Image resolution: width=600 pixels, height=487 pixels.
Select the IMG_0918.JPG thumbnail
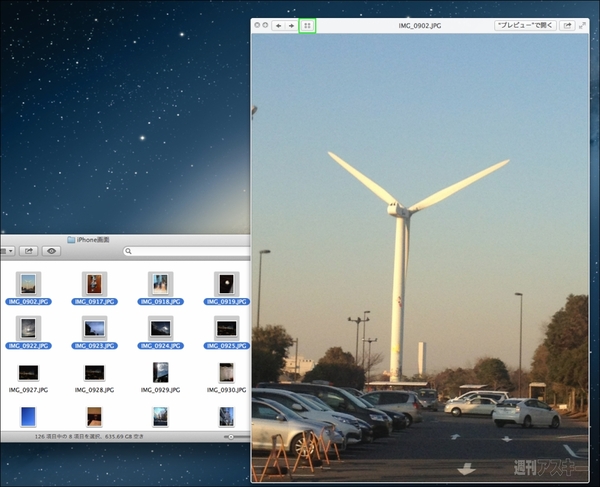[160, 283]
